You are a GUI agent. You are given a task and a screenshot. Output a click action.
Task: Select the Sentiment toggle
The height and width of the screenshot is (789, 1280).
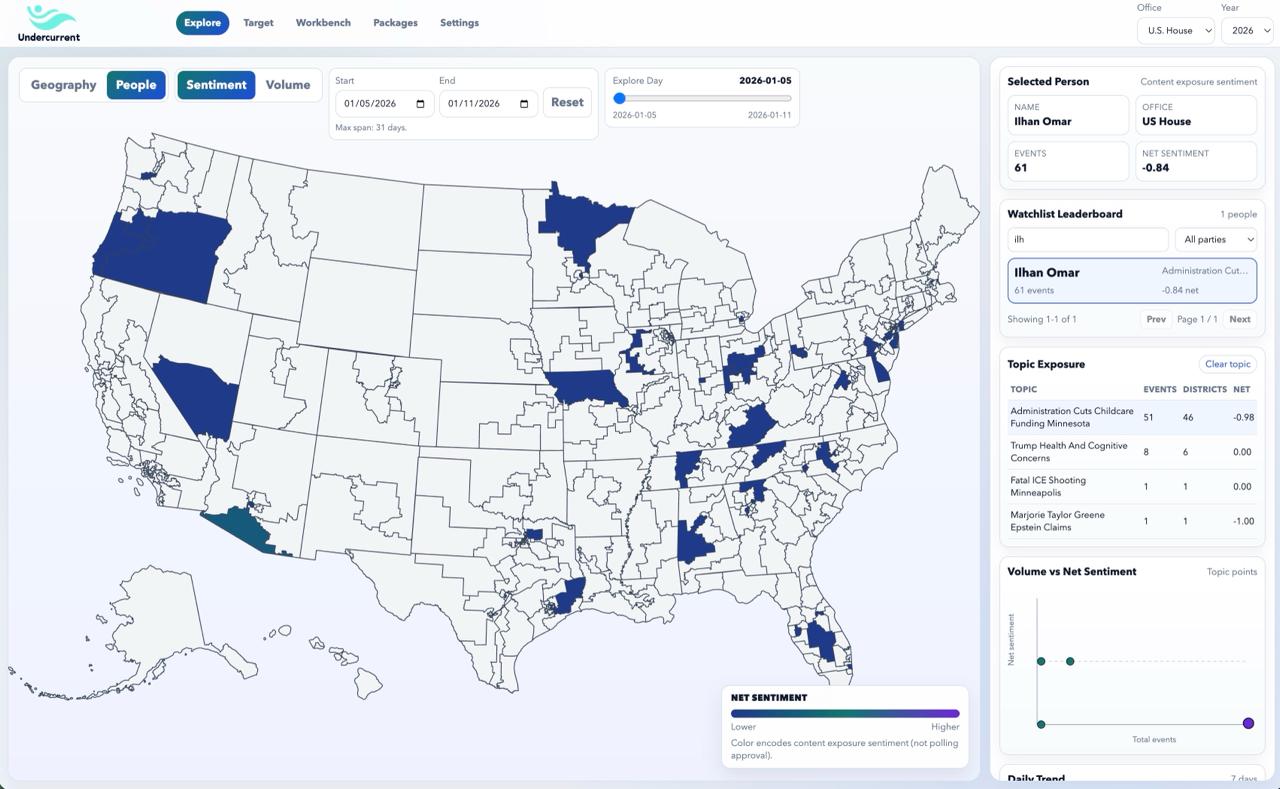[216, 85]
